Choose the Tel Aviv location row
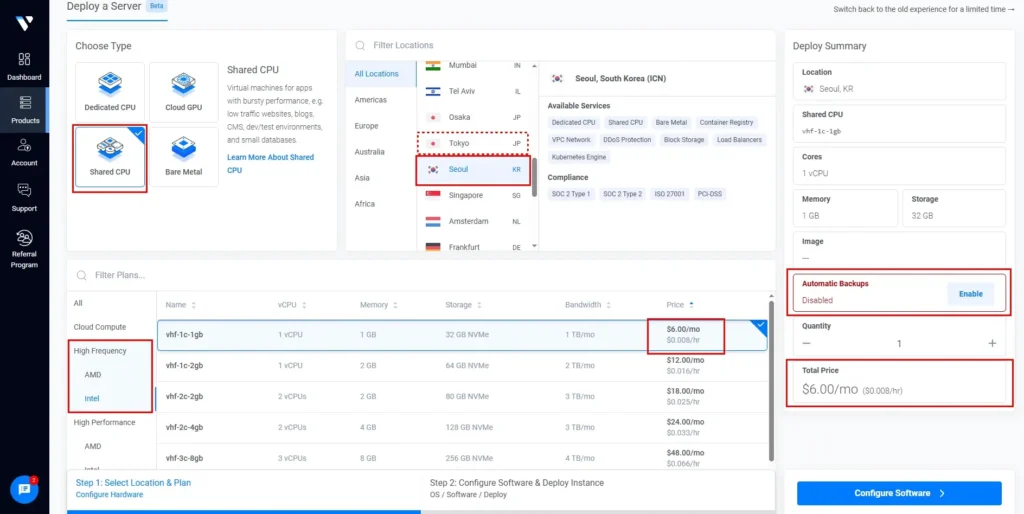Image resolution: width=1024 pixels, height=514 pixels. (x=475, y=91)
